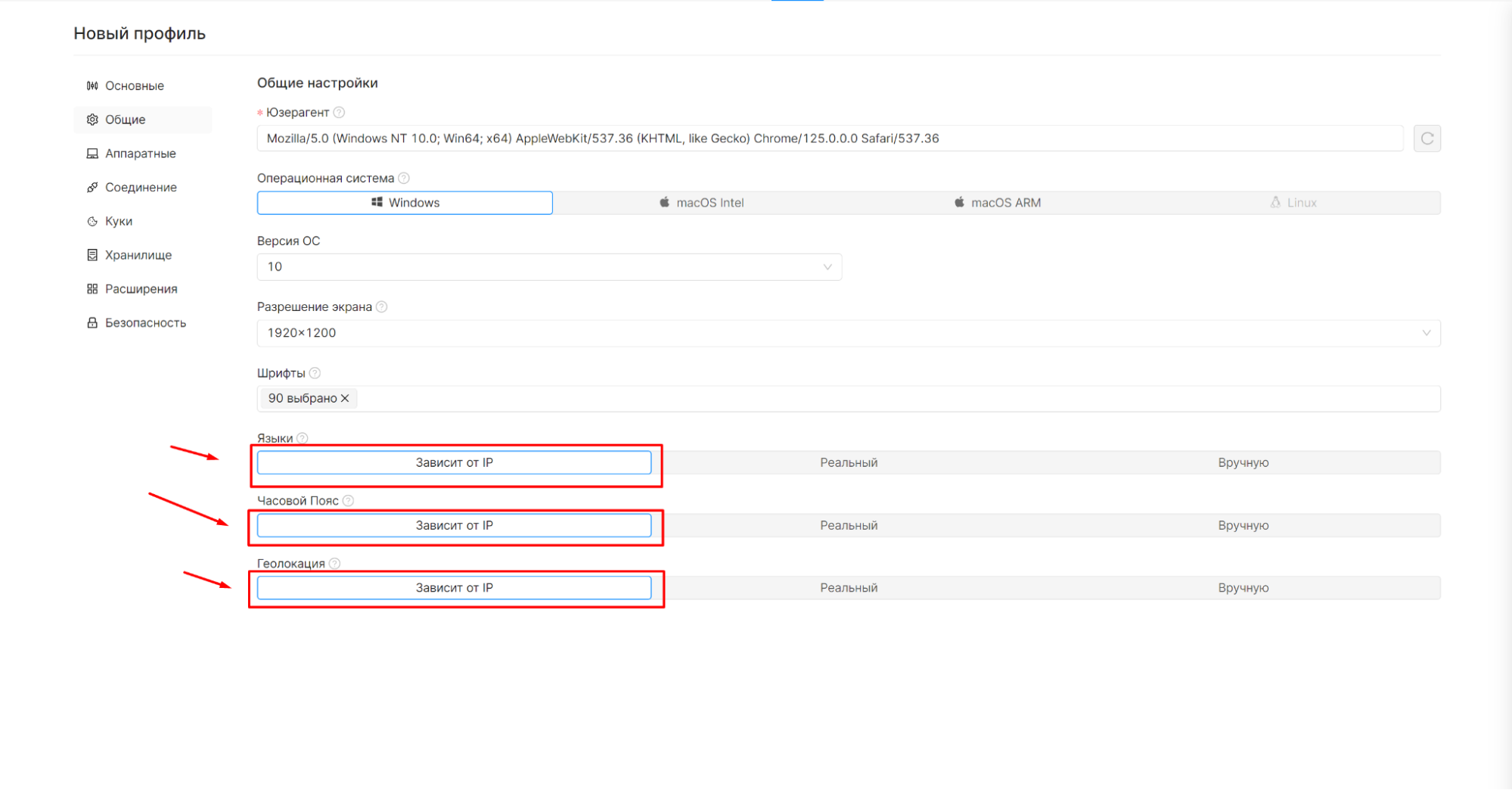Screen dimensions: 1512x790
Task: Set Геолокация to Реальный
Action: point(849,588)
